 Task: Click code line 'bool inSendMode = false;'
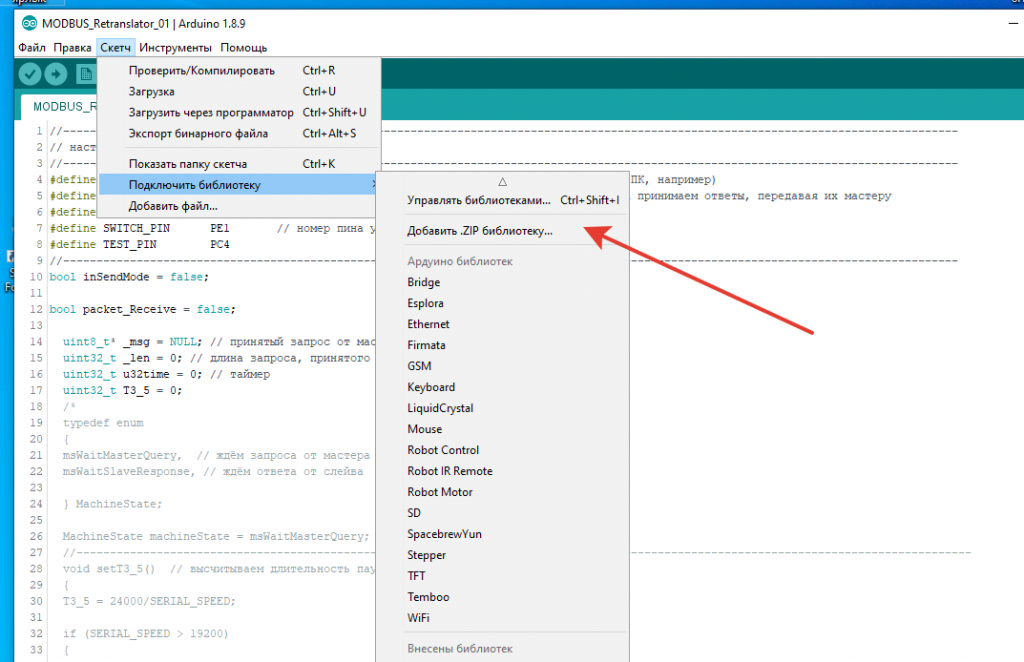click(x=129, y=277)
